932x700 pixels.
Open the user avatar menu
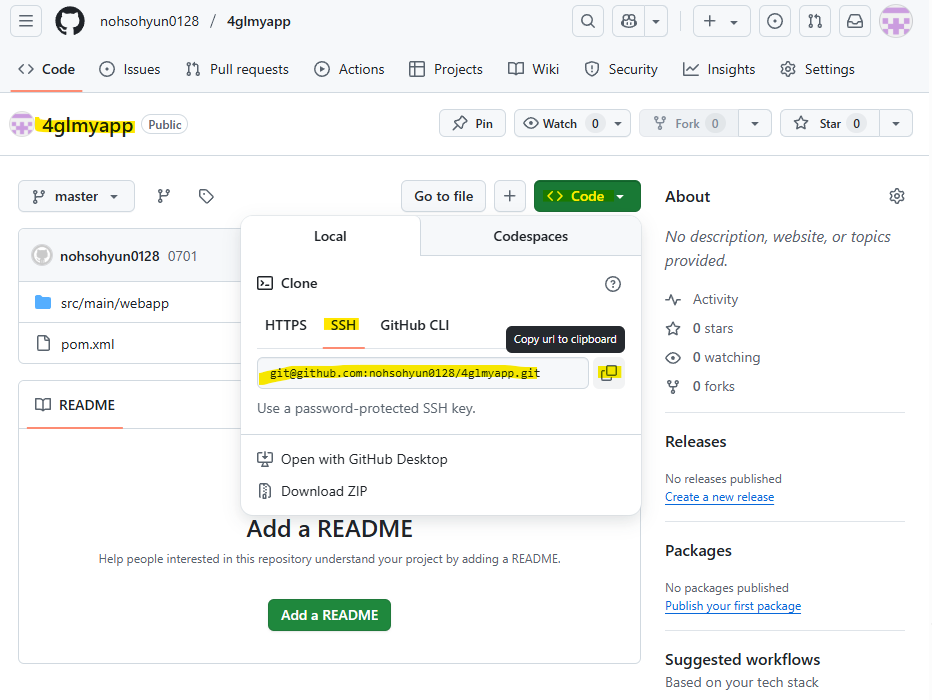pos(896,21)
